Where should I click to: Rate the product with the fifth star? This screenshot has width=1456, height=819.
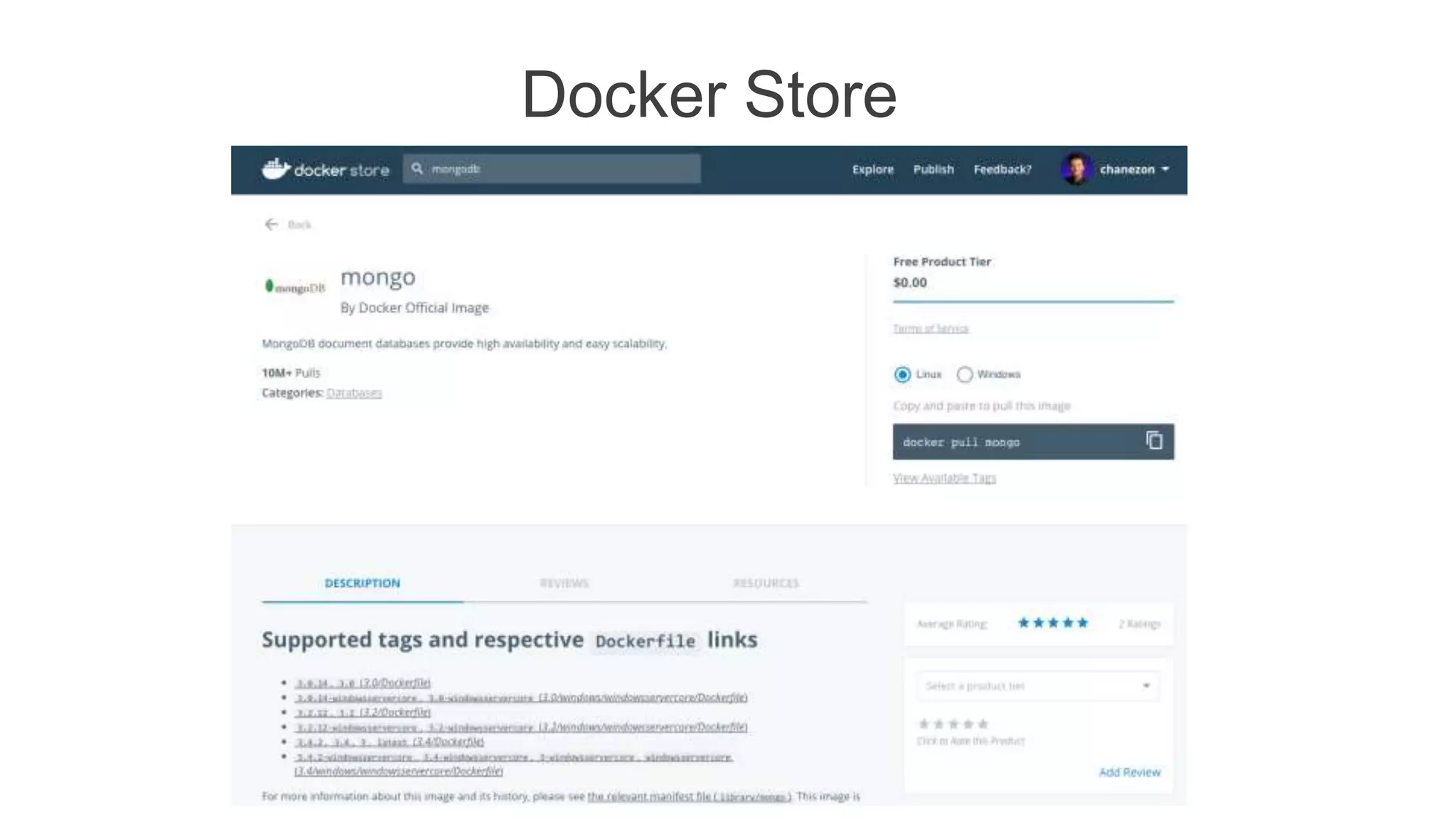point(983,724)
